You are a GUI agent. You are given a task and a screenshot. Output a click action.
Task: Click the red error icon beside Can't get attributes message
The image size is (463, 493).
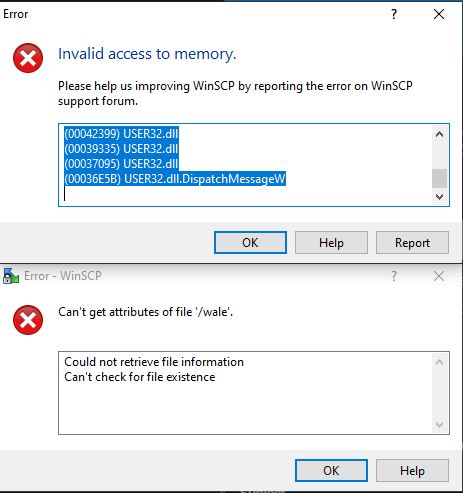click(28, 320)
